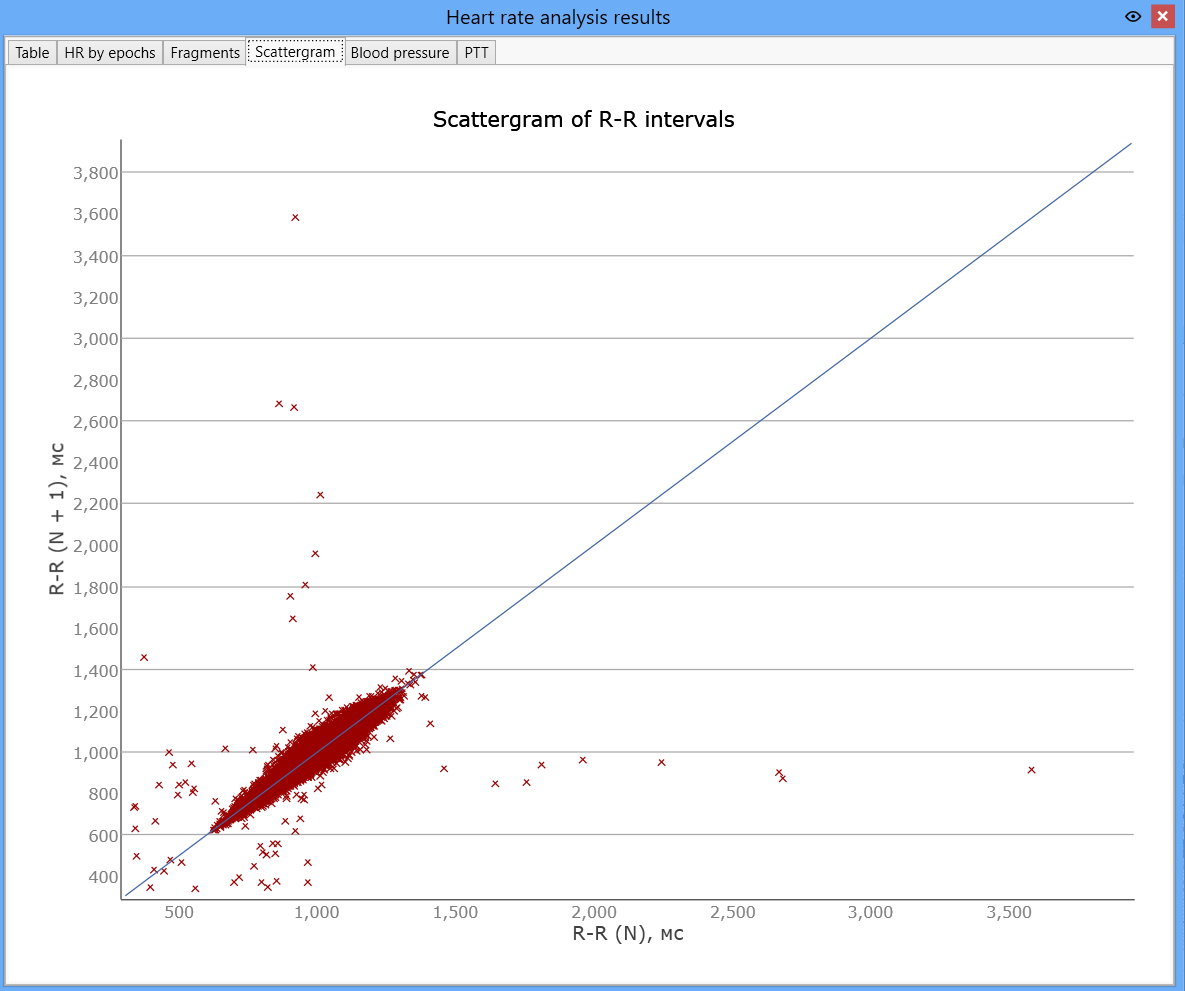Switch to the Table tab

click(32, 53)
